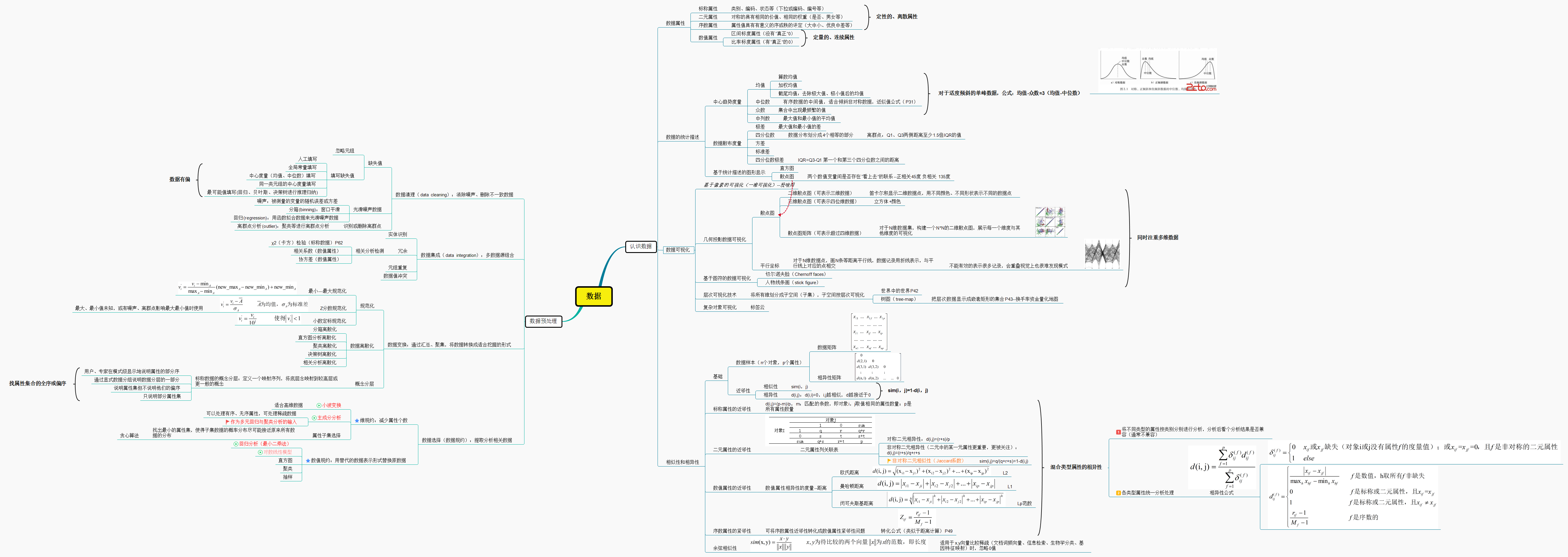Select the 数据预处理 main branch node
This screenshot has width=1568, height=557.
(x=543, y=321)
